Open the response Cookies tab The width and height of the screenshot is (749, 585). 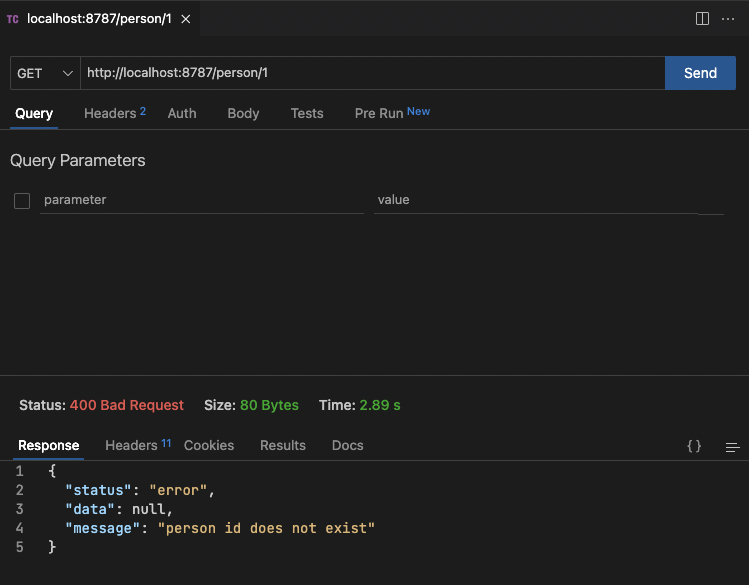pos(209,445)
